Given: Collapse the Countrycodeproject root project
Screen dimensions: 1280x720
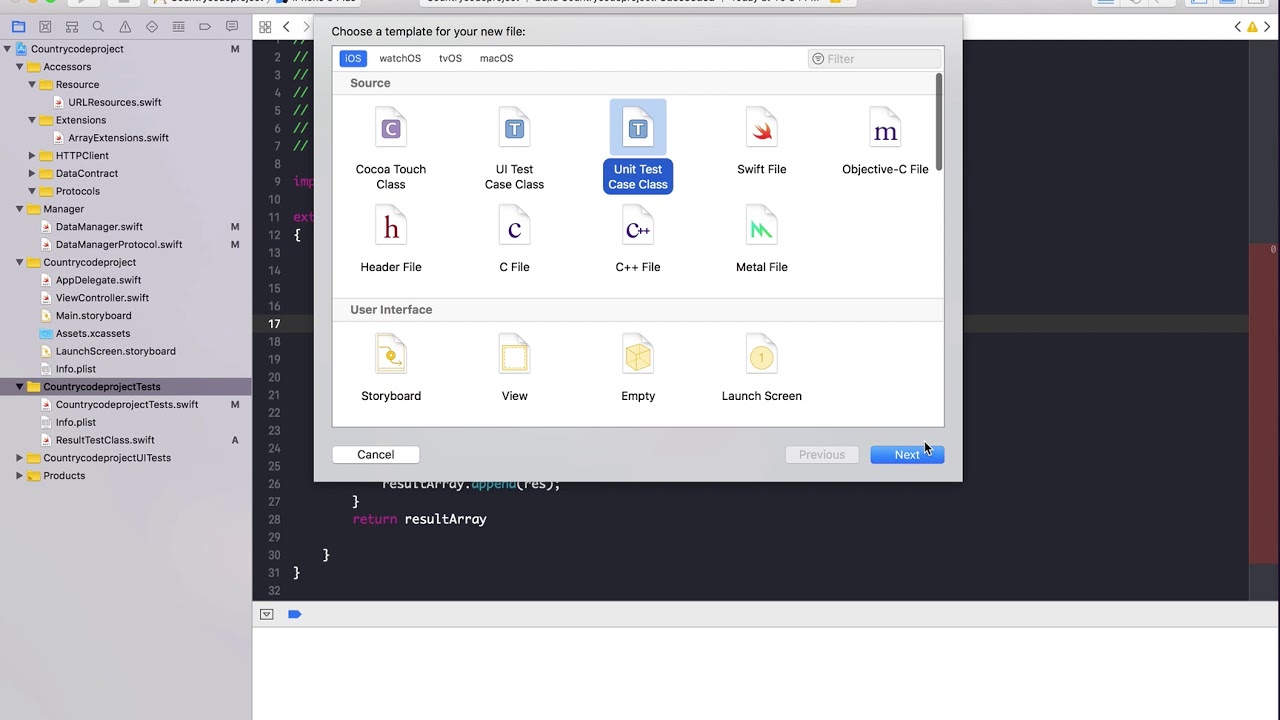Looking at the screenshot, I should pyautogui.click(x=7, y=49).
